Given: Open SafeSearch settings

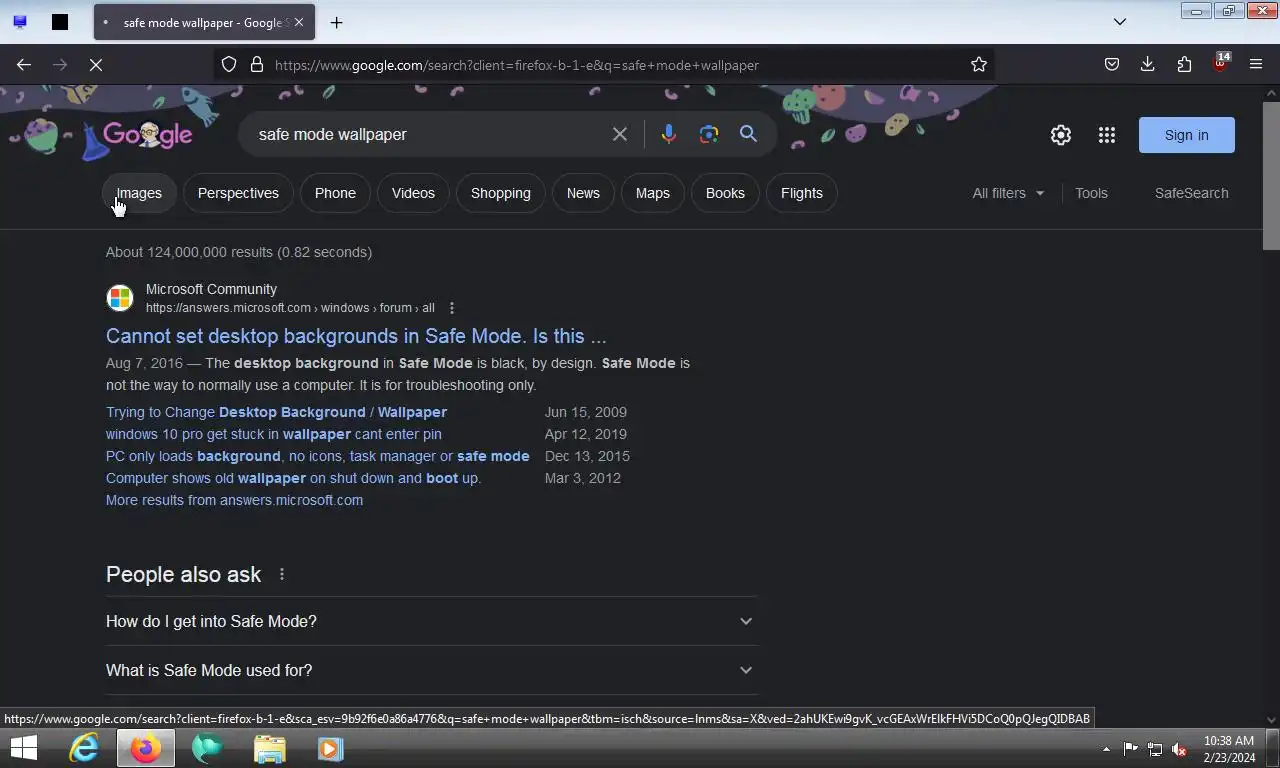Looking at the screenshot, I should [x=1192, y=193].
